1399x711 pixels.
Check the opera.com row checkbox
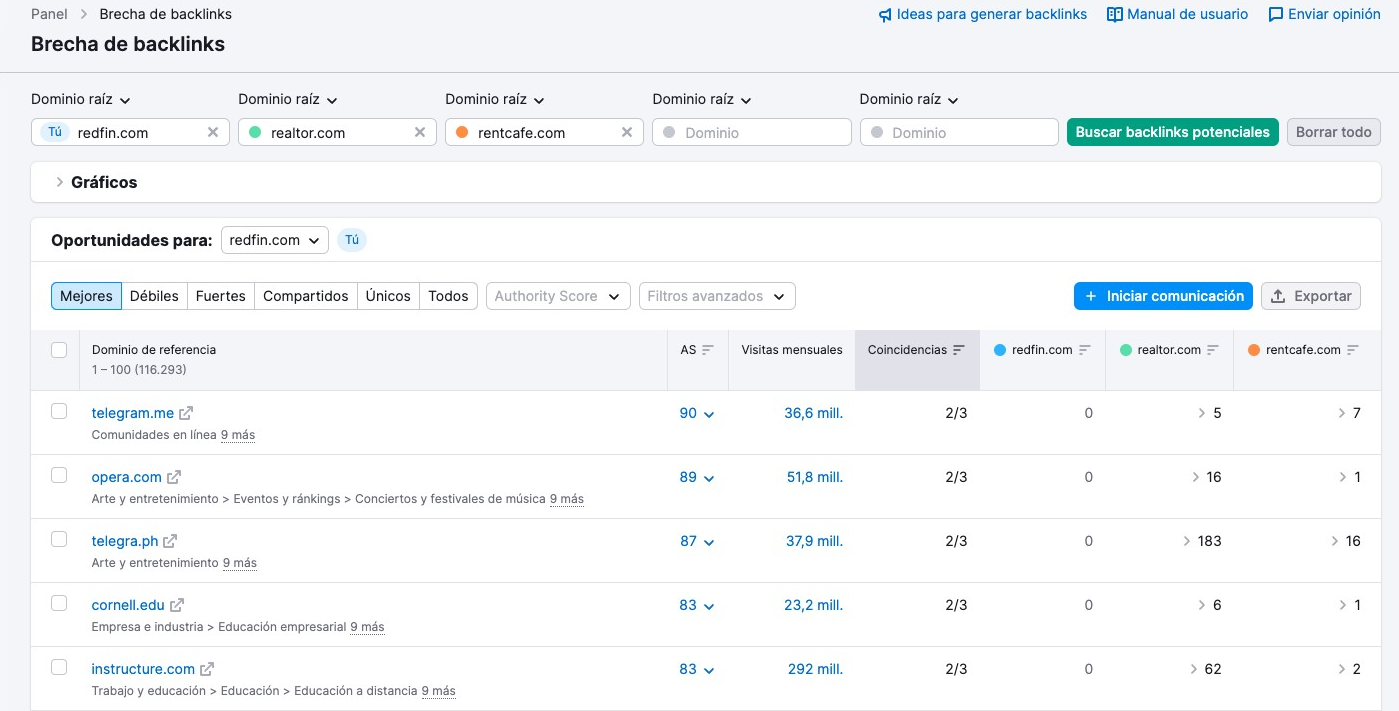pos(59,475)
